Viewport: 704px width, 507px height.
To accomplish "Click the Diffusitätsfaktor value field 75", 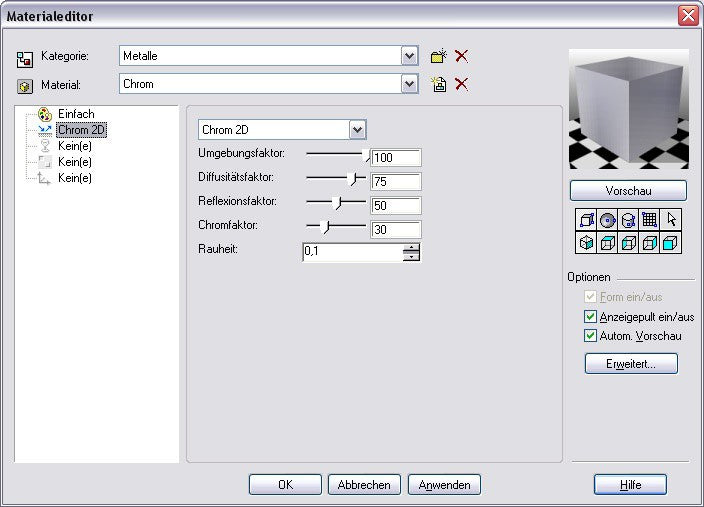I will click(396, 181).
